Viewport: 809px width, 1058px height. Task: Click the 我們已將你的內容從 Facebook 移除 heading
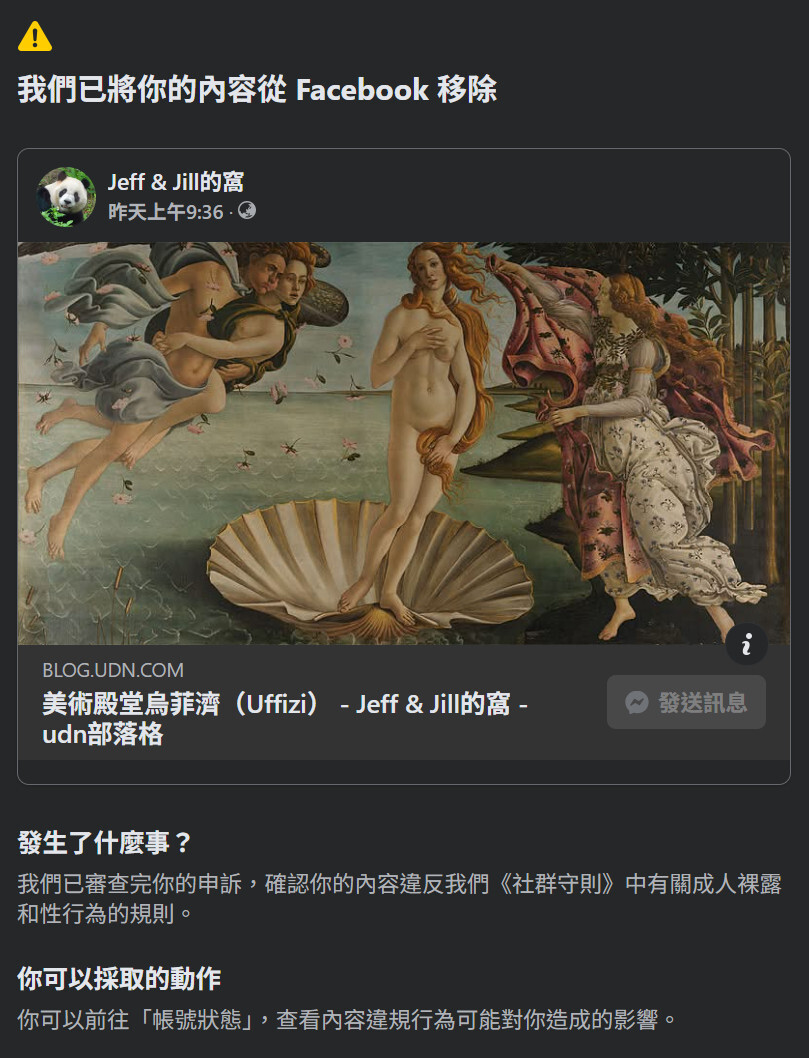click(257, 90)
